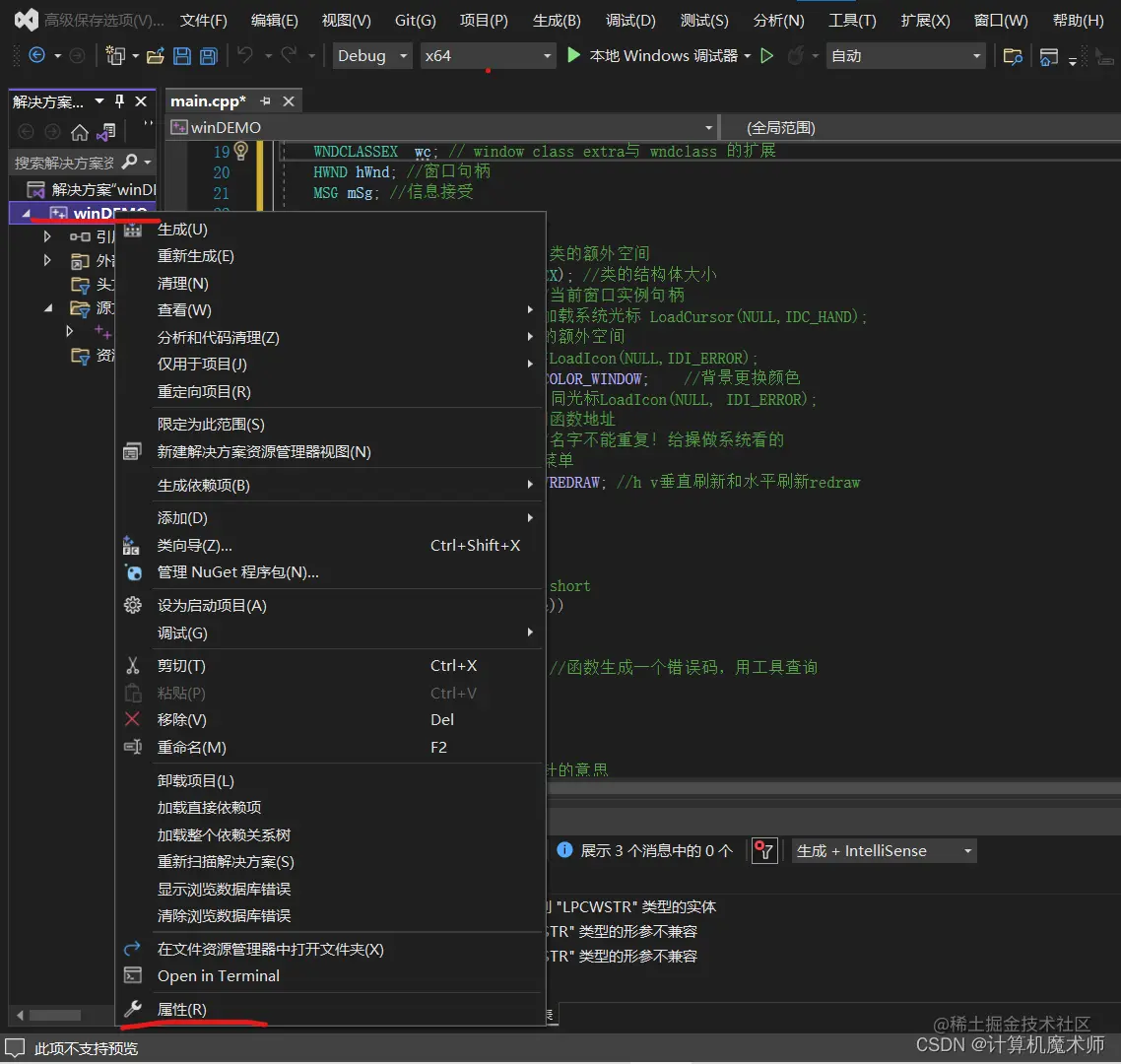Screen dimensions: 1121x1064
Task: Open the 调试(D) menu in menu bar
Action: point(629,20)
